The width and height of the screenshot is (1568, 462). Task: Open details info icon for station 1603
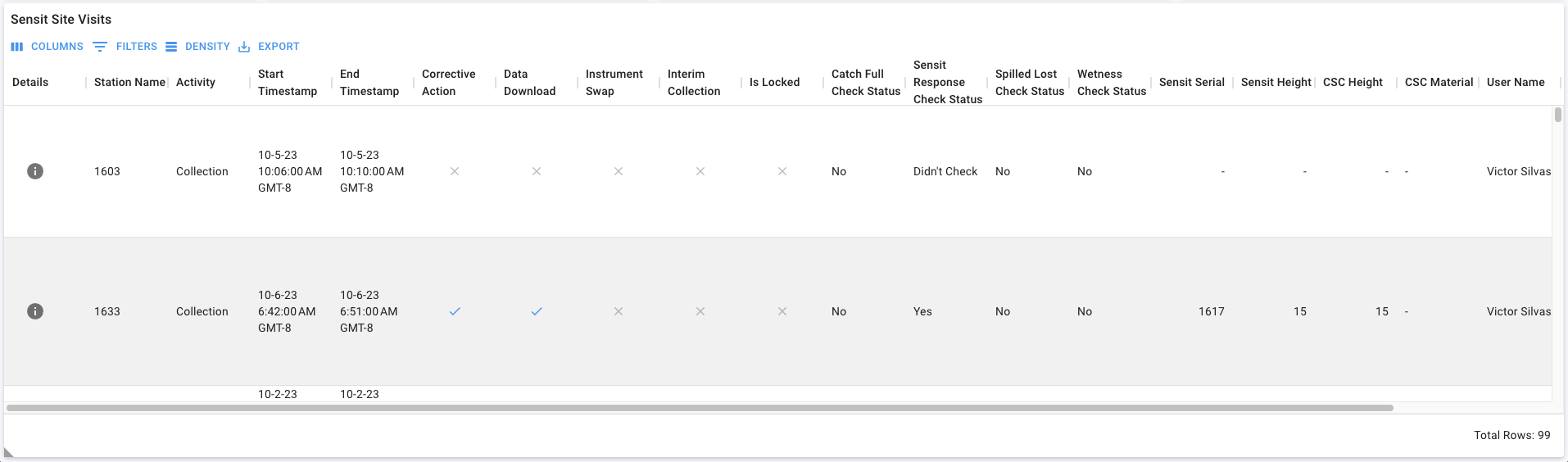(35, 171)
